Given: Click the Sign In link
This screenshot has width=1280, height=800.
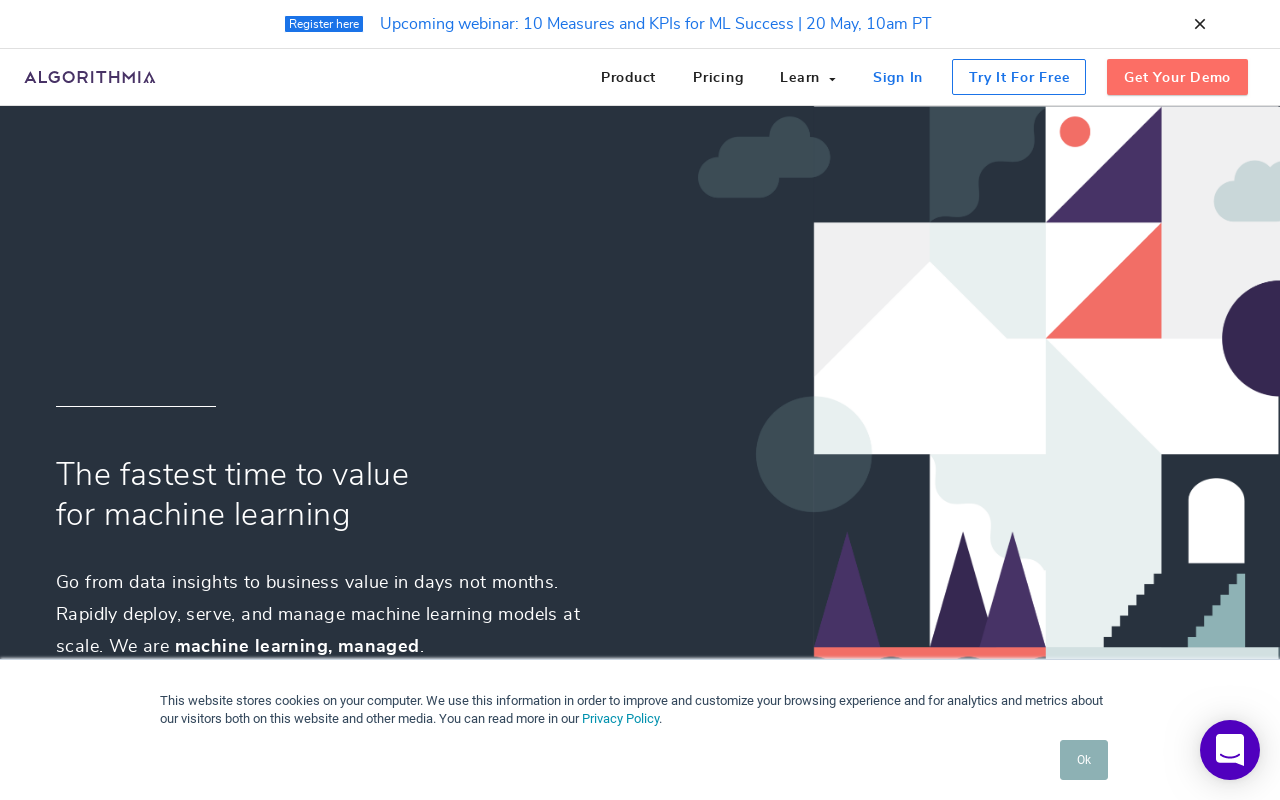Looking at the screenshot, I should click(x=897, y=77).
